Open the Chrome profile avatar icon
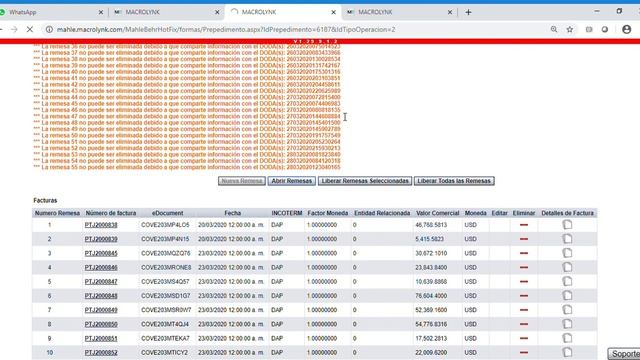The image size is (640, 360). point(627,29)
